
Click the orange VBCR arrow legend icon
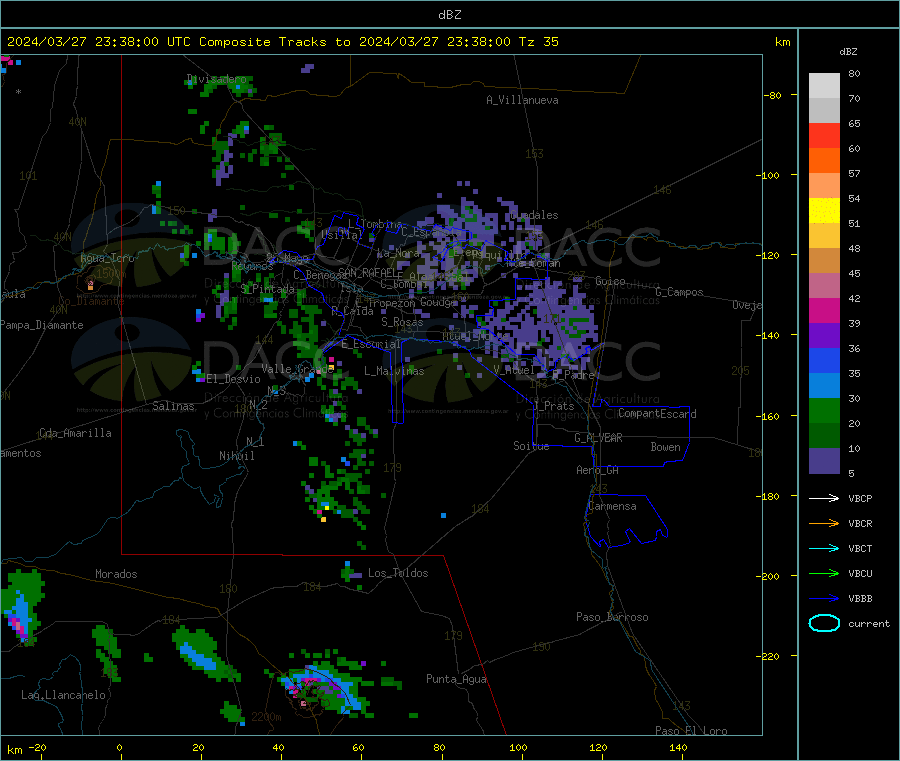click(x=824, y=523)
